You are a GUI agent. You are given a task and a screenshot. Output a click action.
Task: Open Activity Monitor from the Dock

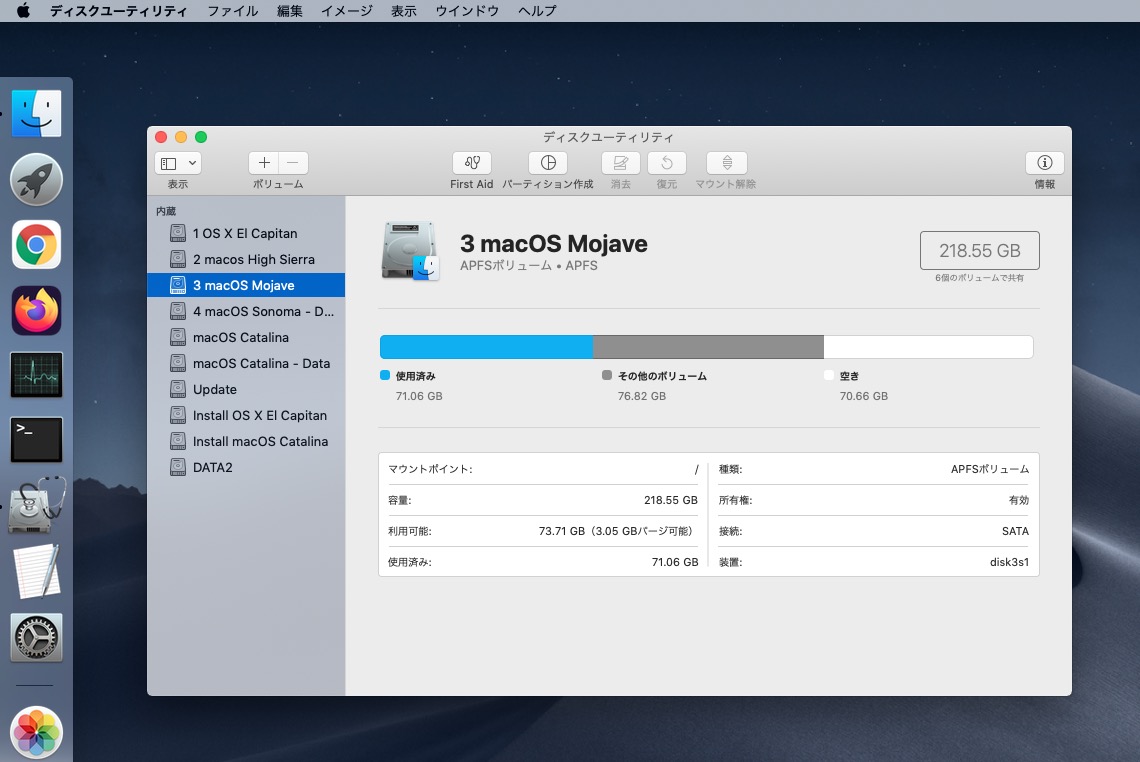click(x=37, y=376)
